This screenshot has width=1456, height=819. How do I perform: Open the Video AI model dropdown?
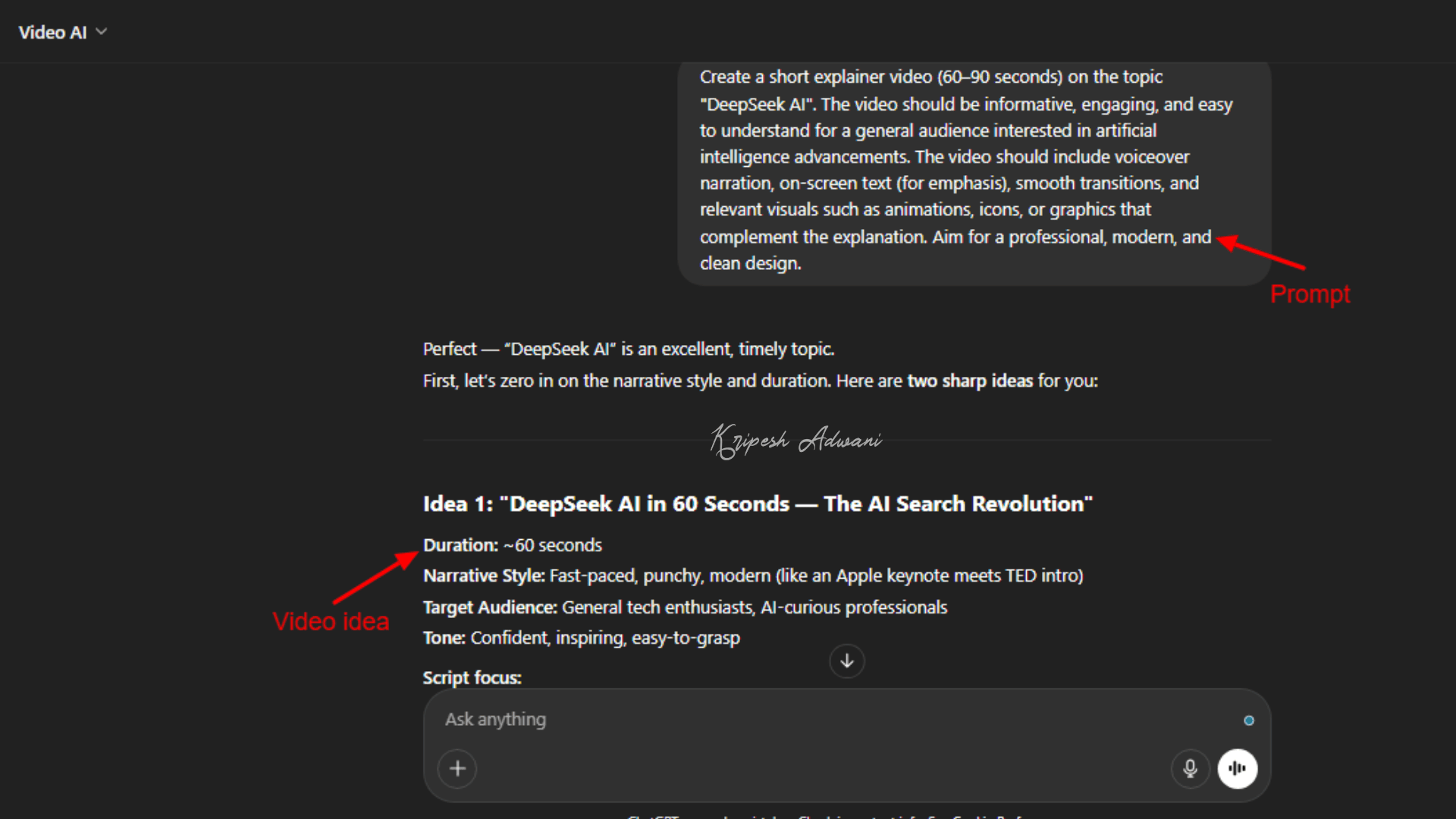[53, 33]
